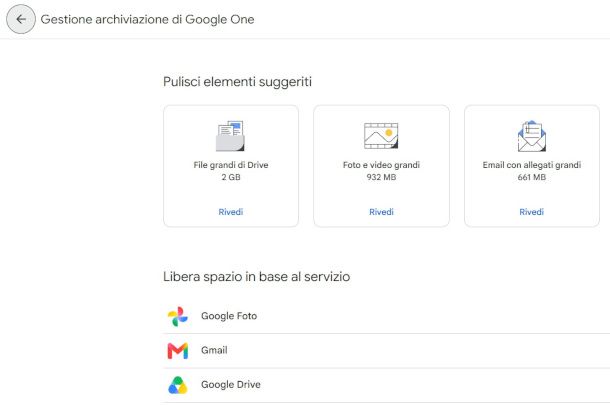Click the 'Email con allegati grandi' label

coord(532,165)
